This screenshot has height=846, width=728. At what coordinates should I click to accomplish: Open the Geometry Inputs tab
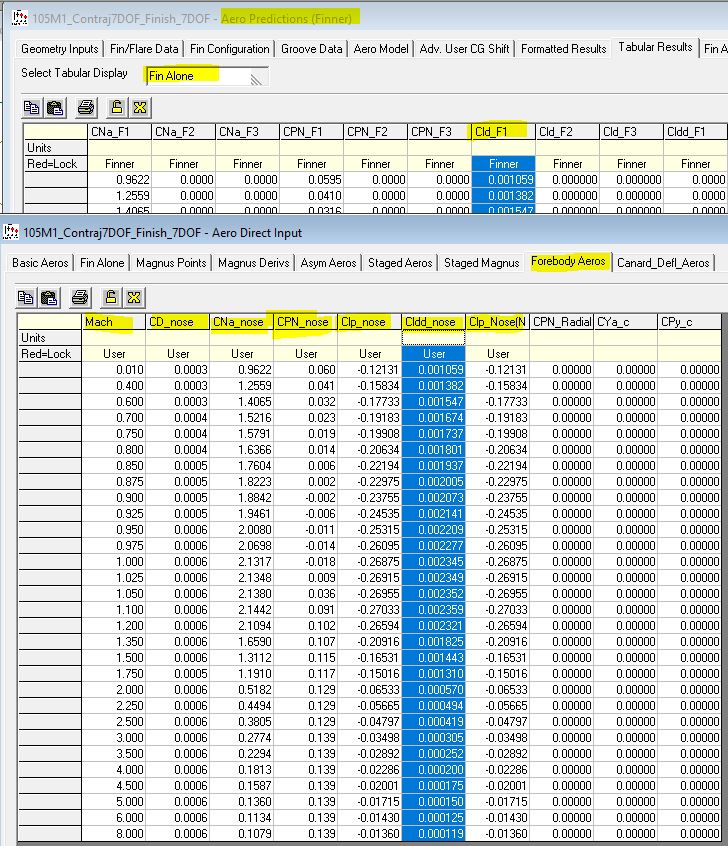(61, 49)
